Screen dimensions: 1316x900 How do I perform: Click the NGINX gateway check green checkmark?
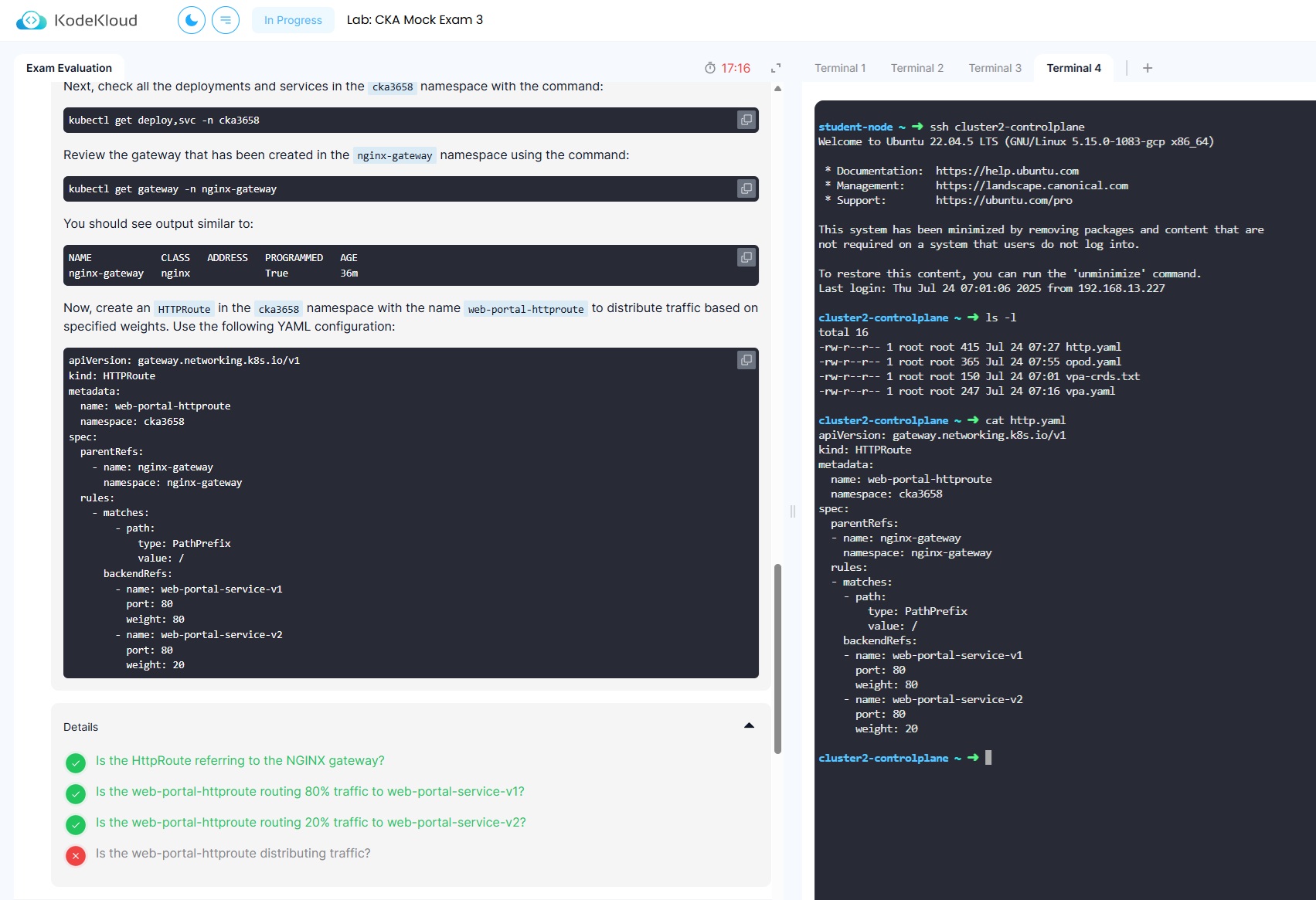[x=76, y=763]
